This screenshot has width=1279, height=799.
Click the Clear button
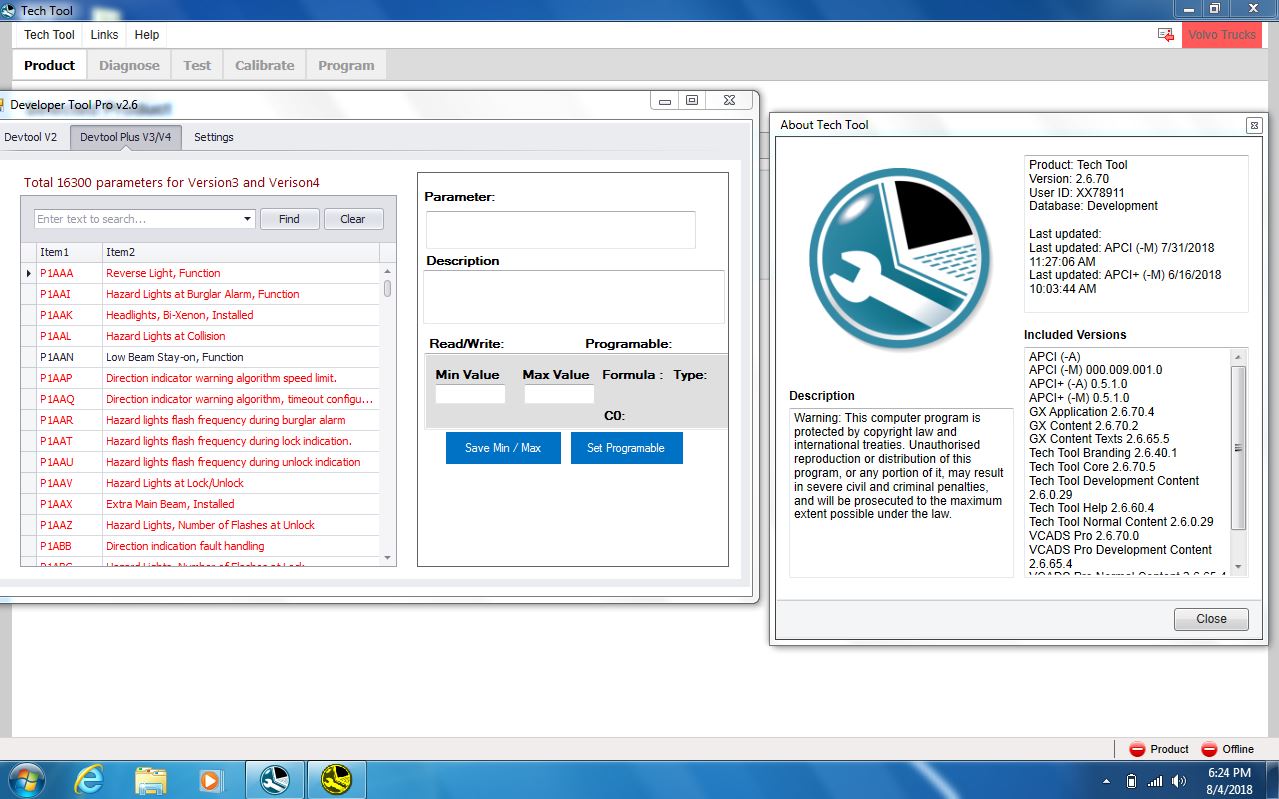coord(353,219)
